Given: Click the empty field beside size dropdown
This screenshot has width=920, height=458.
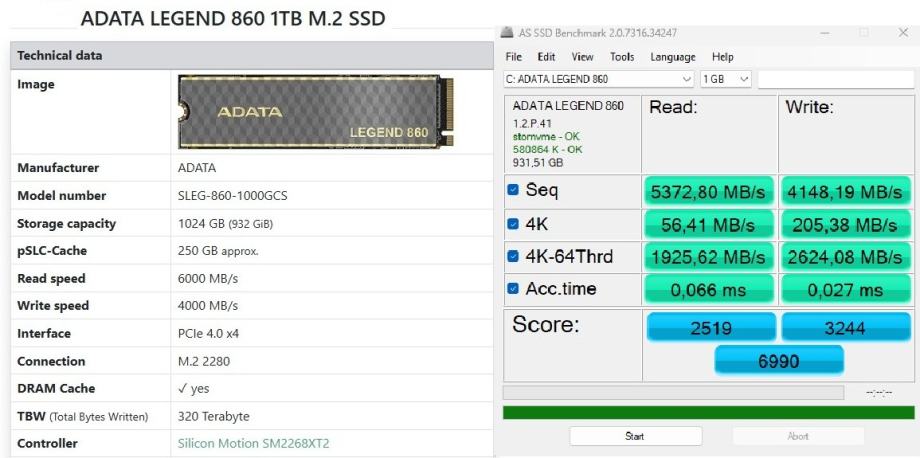Looking at the screenshot, I should (836, 79).
